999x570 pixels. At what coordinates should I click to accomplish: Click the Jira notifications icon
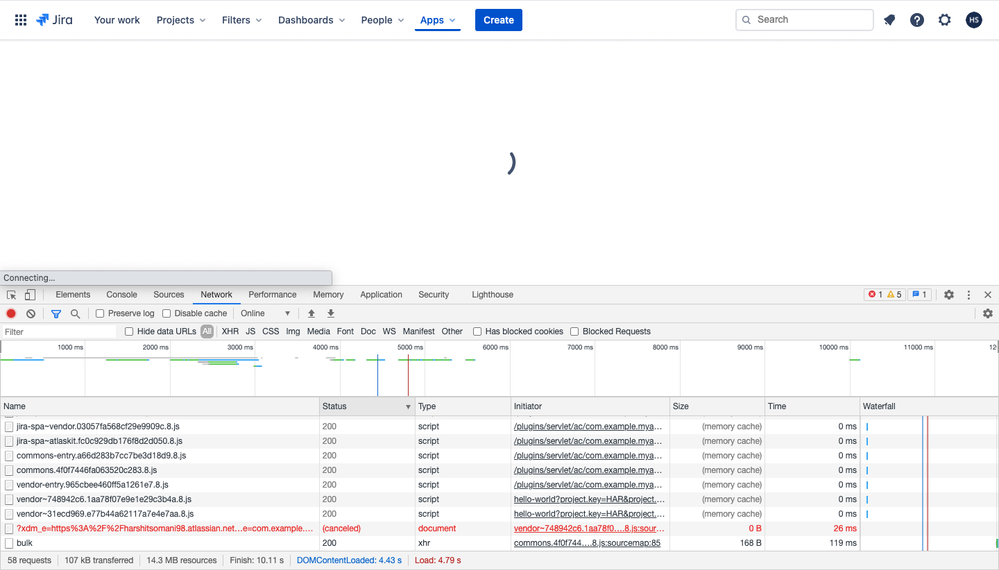pos(889,20)
